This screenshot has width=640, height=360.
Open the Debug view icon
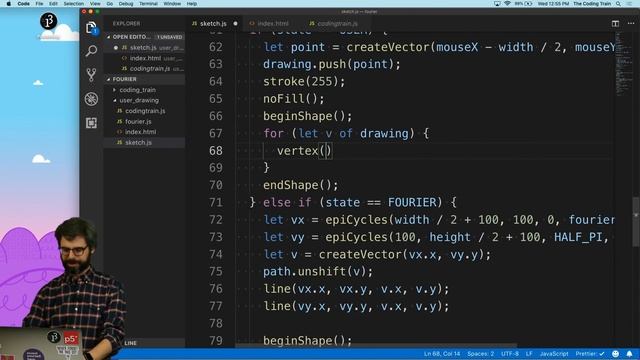pos(91,99)
